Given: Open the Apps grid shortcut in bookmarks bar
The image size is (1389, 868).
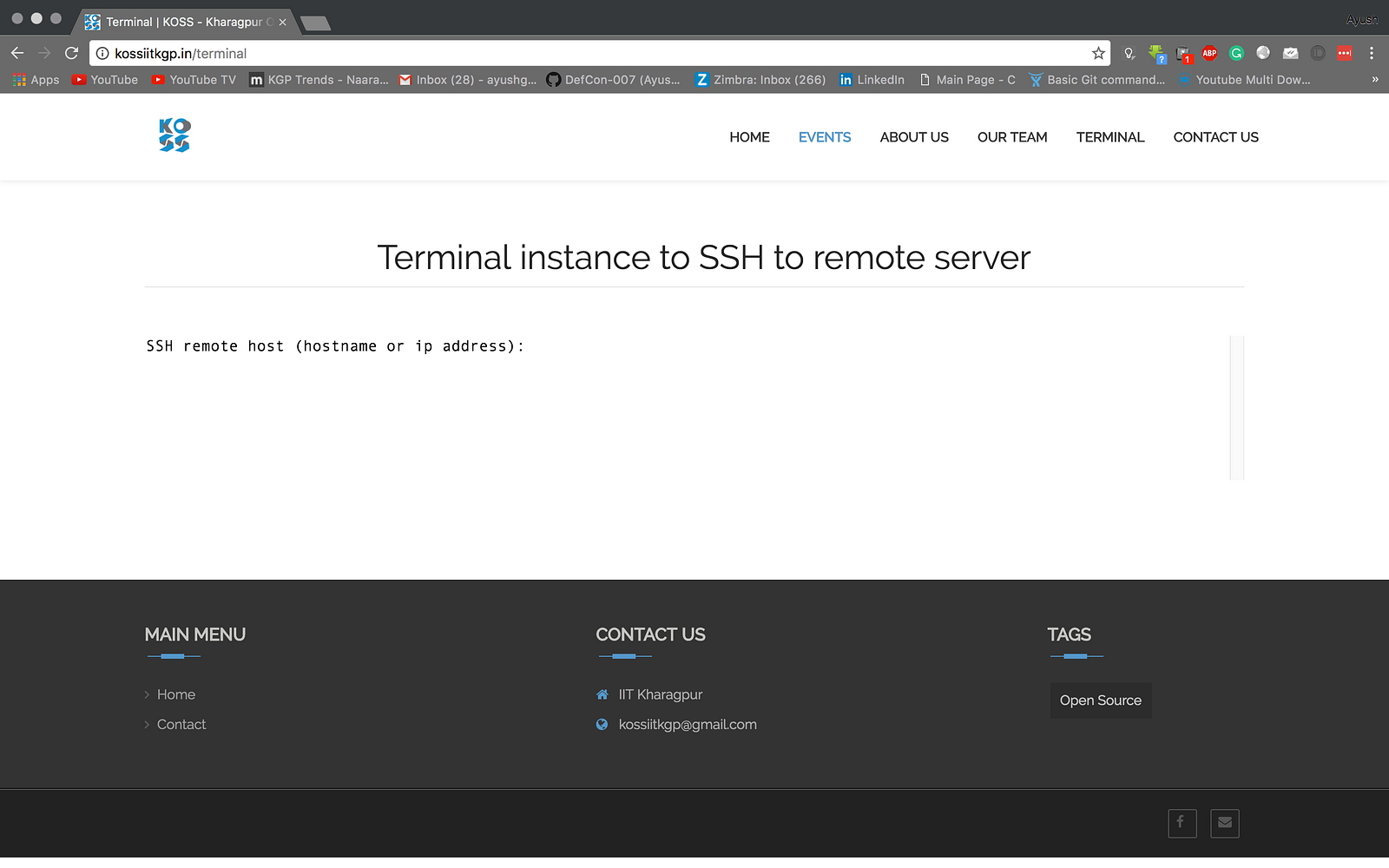Looking at the screenshot, I should [x=36, y=80].
